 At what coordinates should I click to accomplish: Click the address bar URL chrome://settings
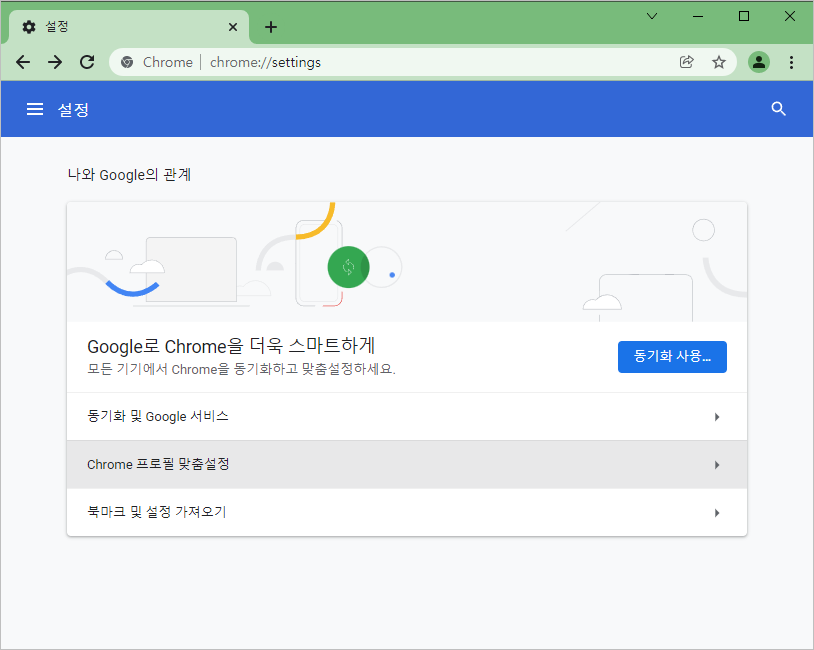click(265, 62)
